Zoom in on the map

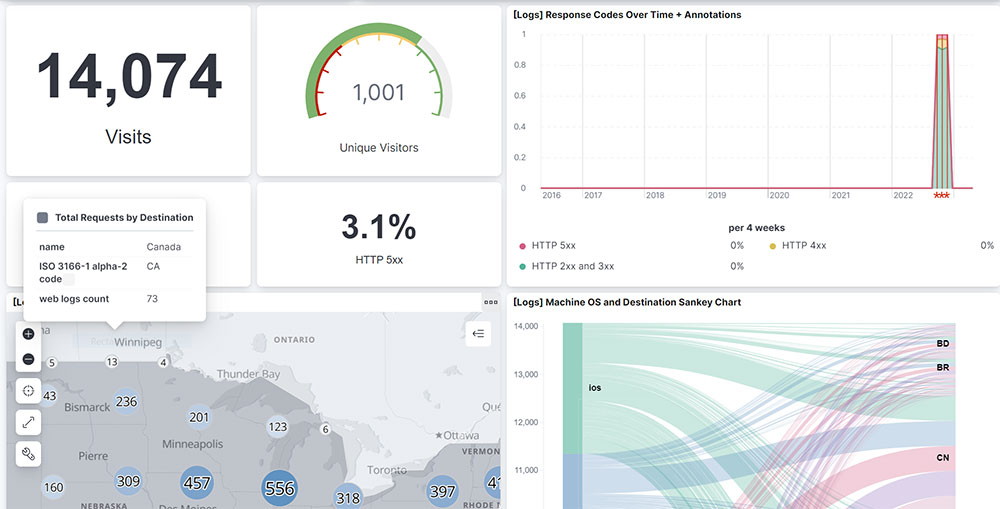tap(28, 334)
